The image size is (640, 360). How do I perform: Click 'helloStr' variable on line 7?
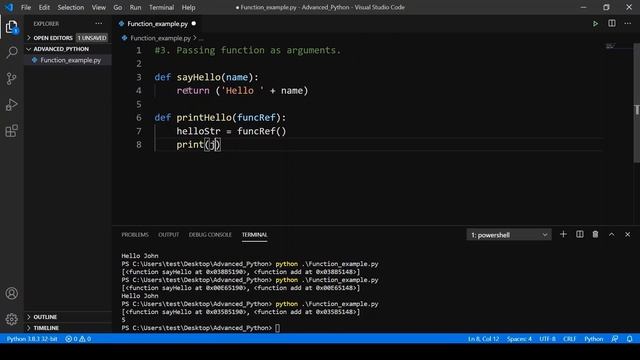coord(198,131)
